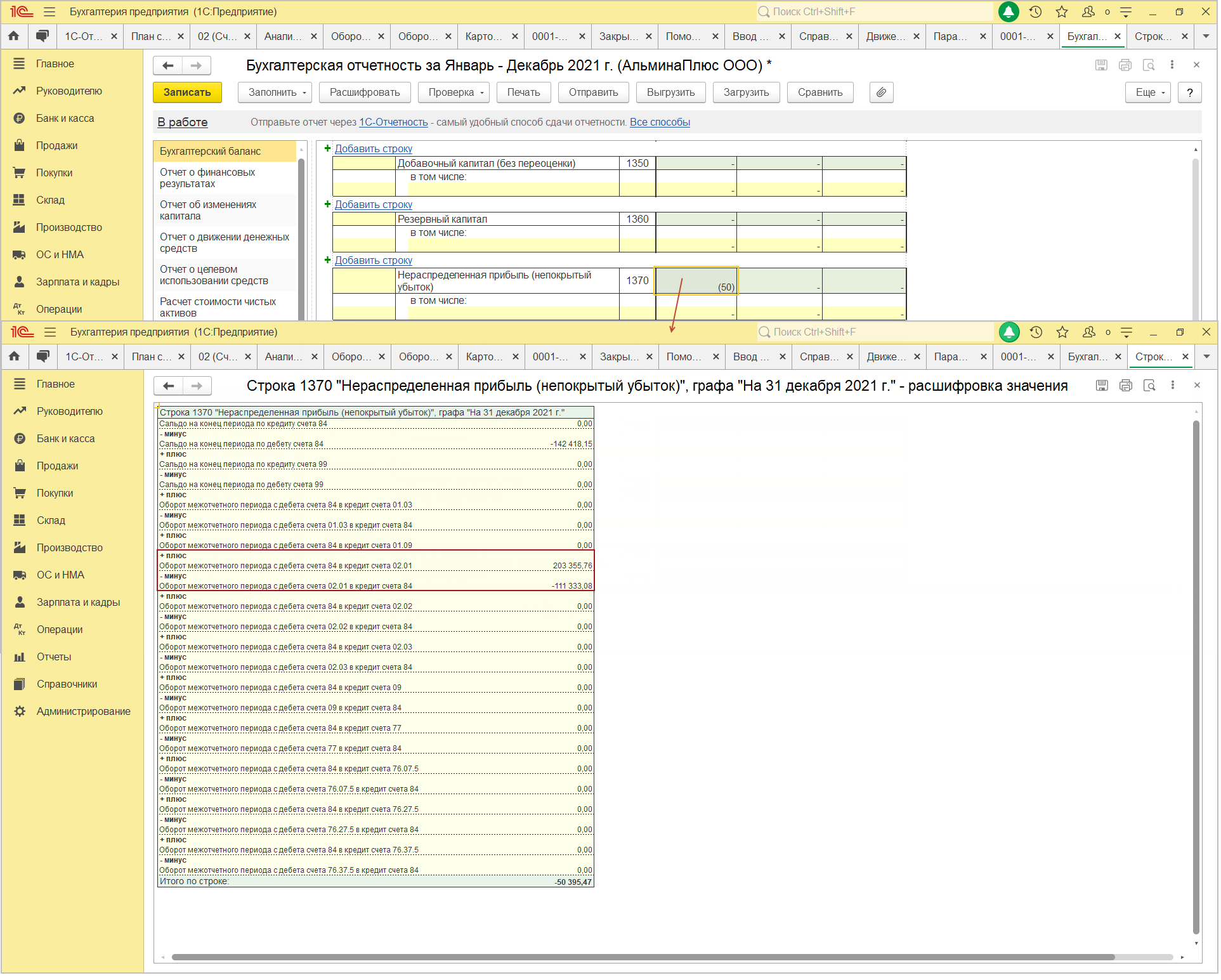
Task: Open history clock icon in top bar
Action: pyautogui.click(x=1035, y=11)
